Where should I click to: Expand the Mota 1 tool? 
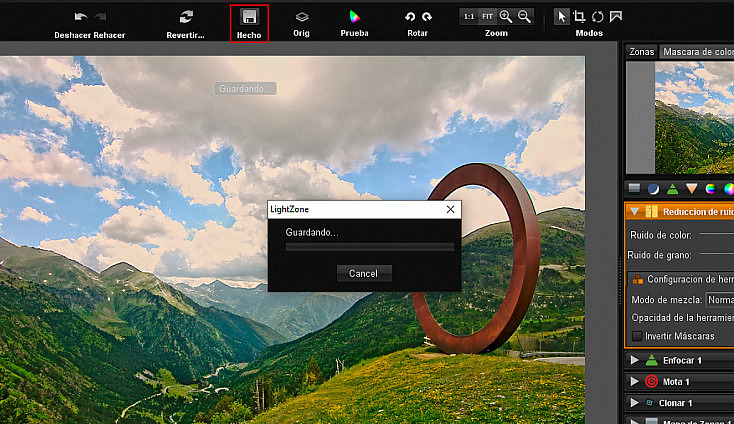pos(634,381)
